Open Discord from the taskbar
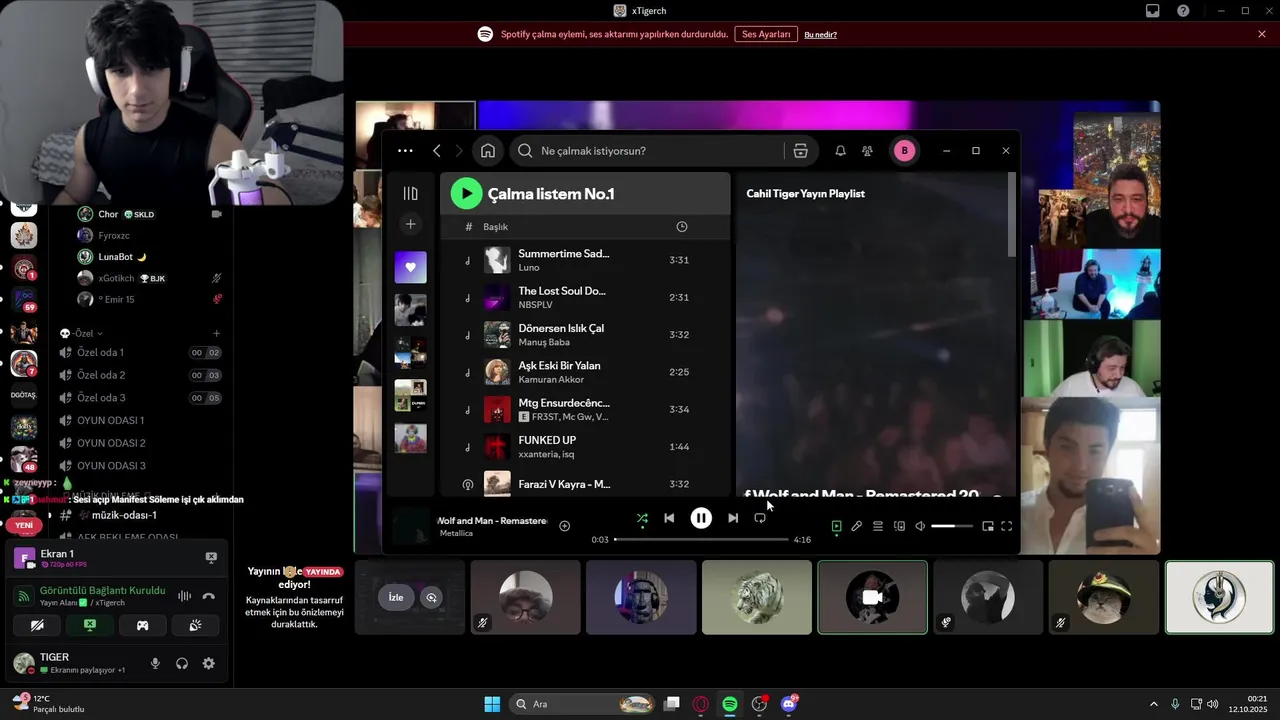The height and width of the screenshot is (720, 1280). pyautogui.click(x=789, y=704)
